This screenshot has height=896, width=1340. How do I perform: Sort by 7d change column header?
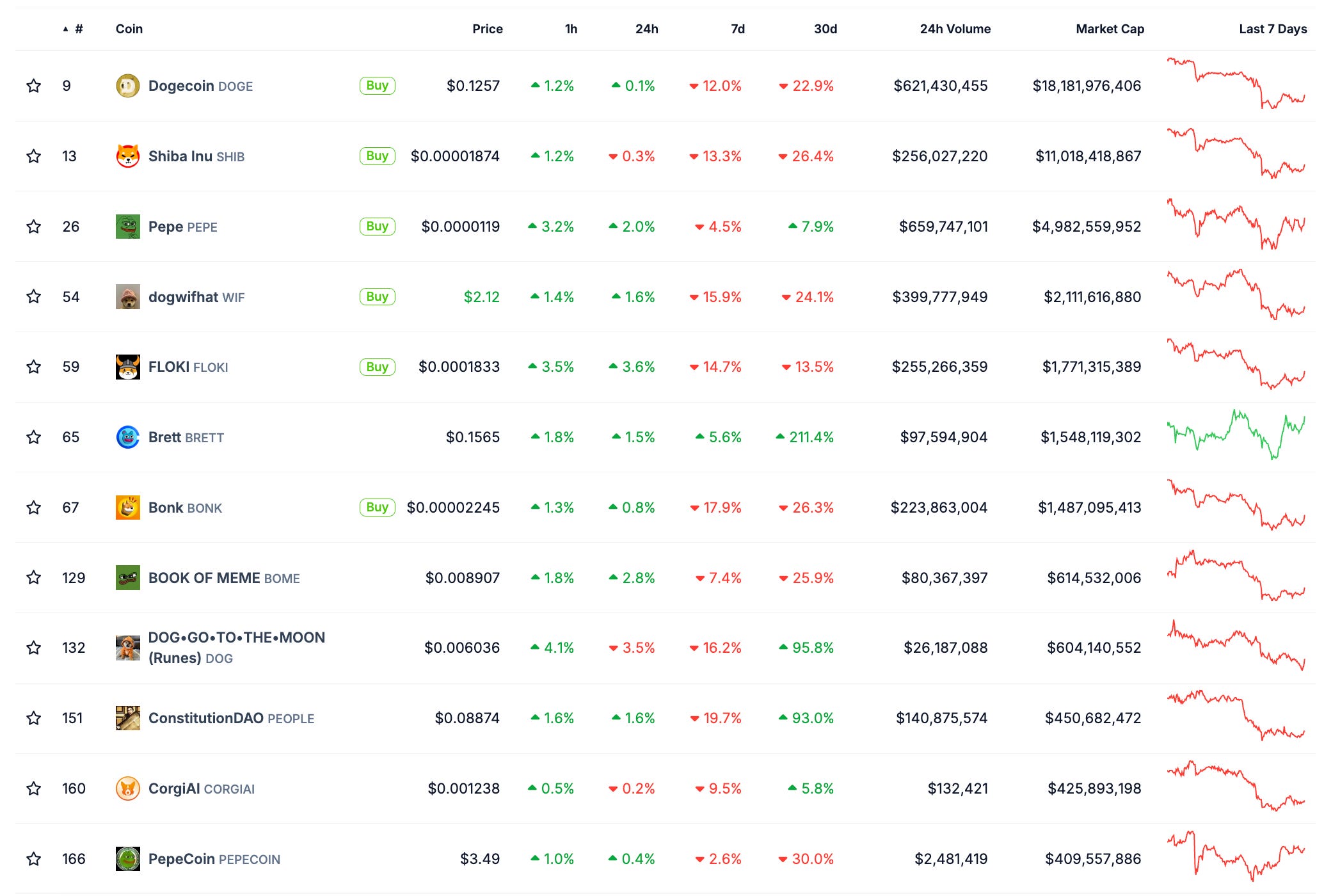click(x=737, y=29)
